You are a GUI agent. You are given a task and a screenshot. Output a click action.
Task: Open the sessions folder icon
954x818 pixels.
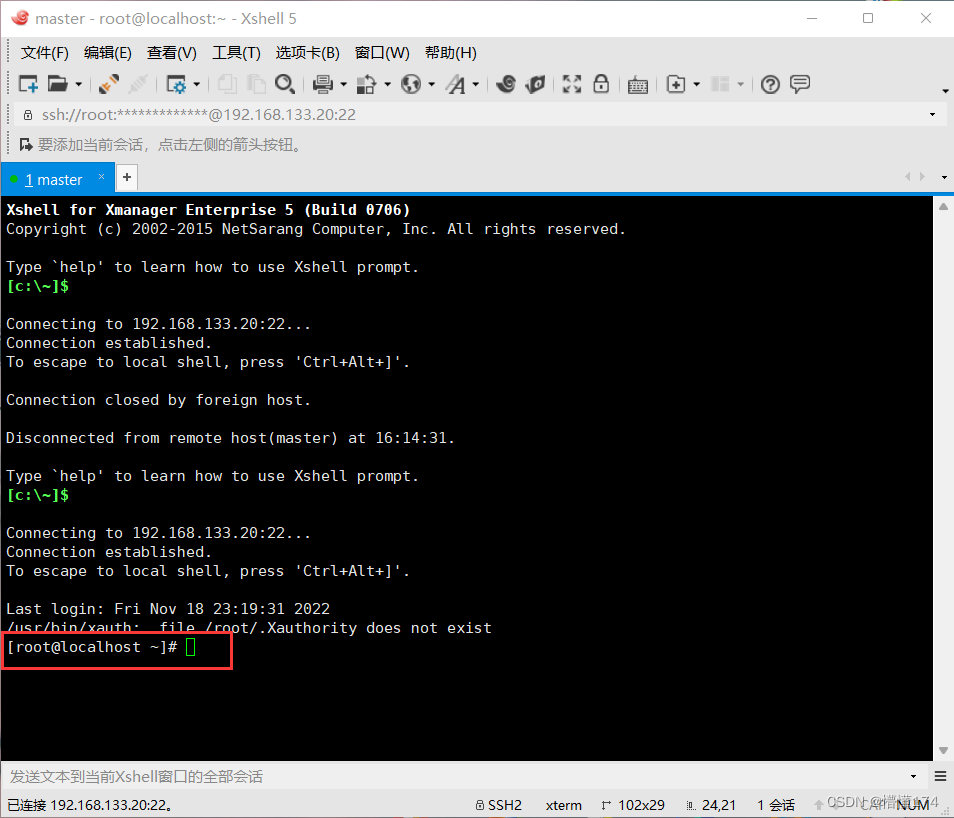[57, 84]
